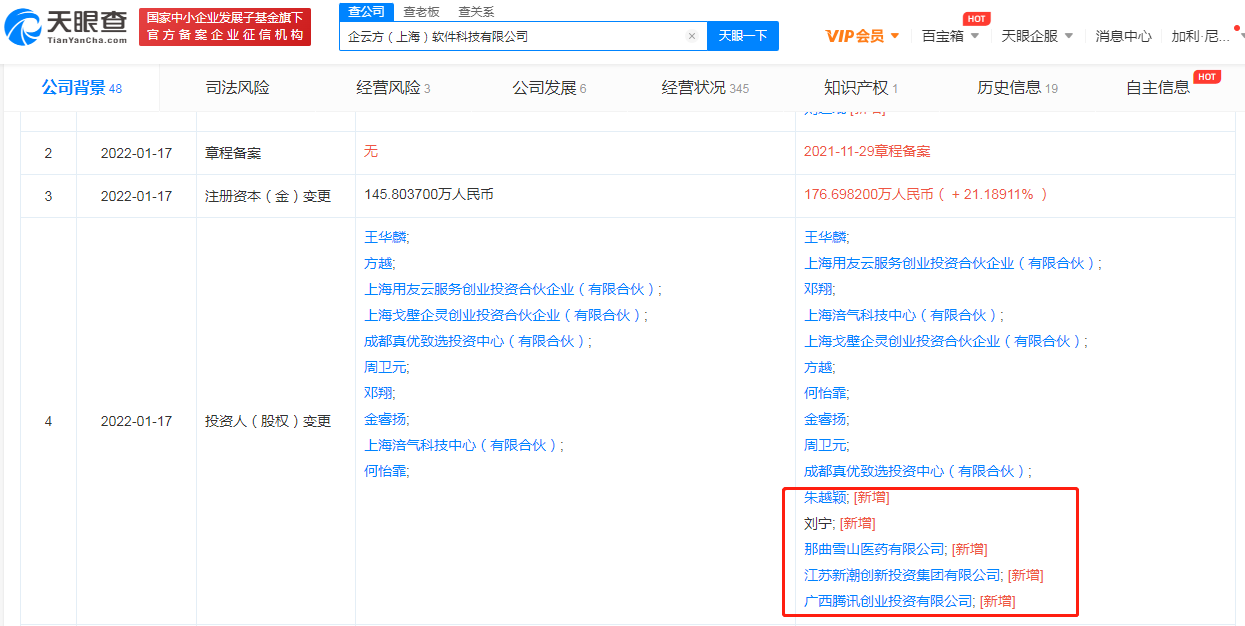Open 上海戈壁企灵创业投资合伙企业 in the before-change list

[505, 315]
